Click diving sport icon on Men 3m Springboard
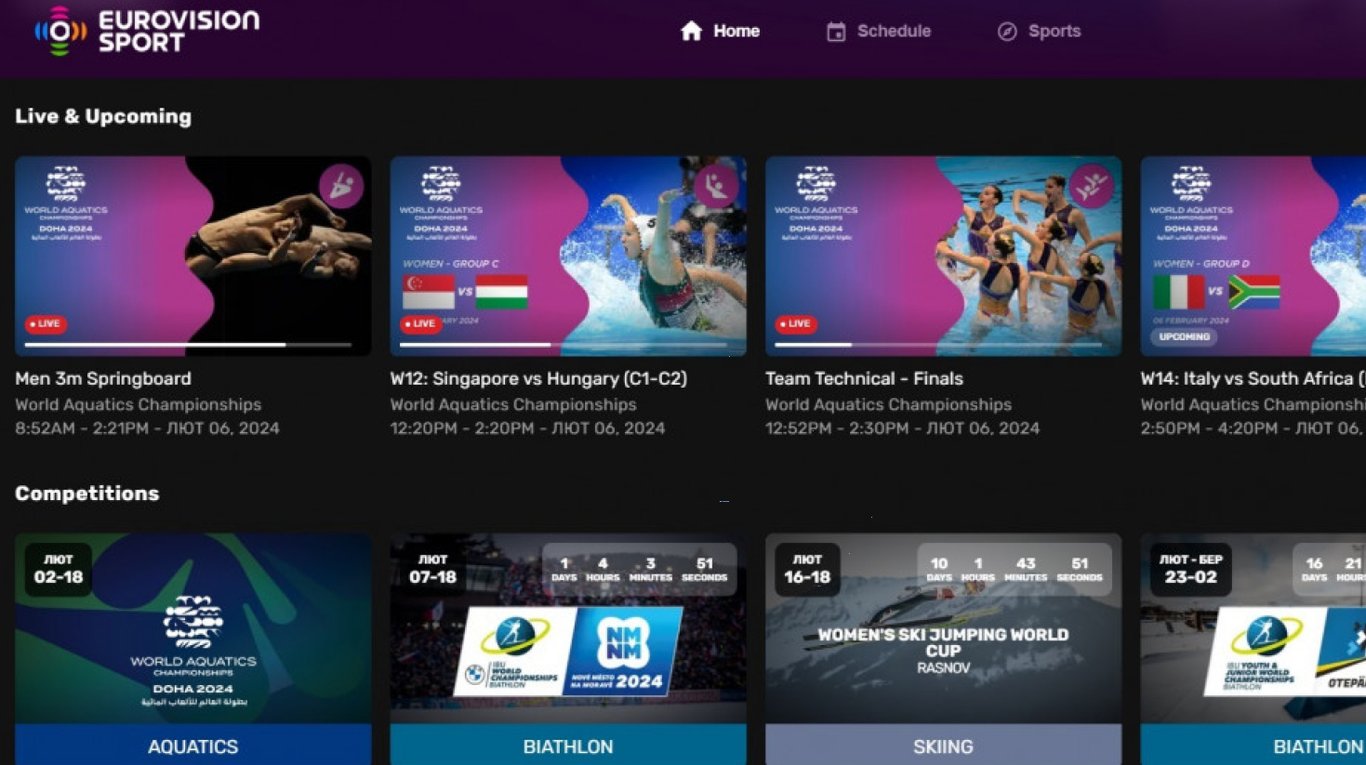 click(x=341, y=187)
